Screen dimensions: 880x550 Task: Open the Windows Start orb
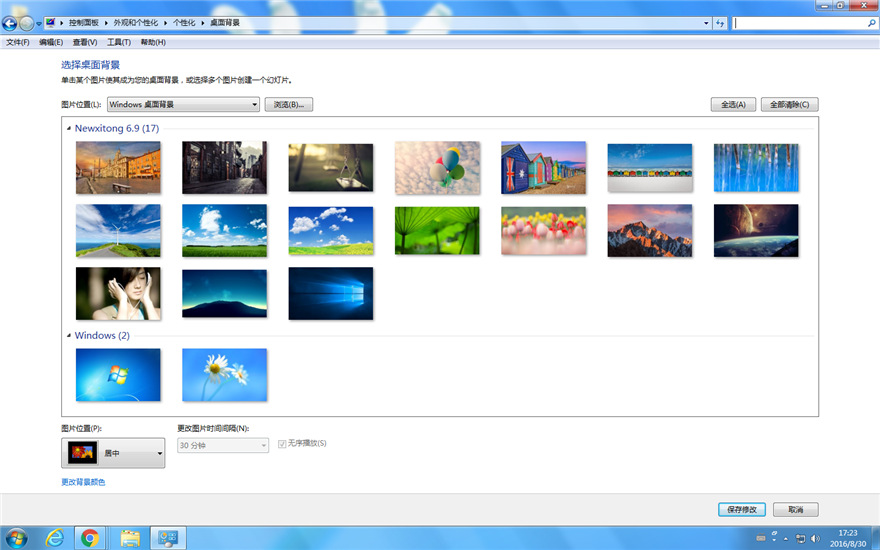pos(16,539)
